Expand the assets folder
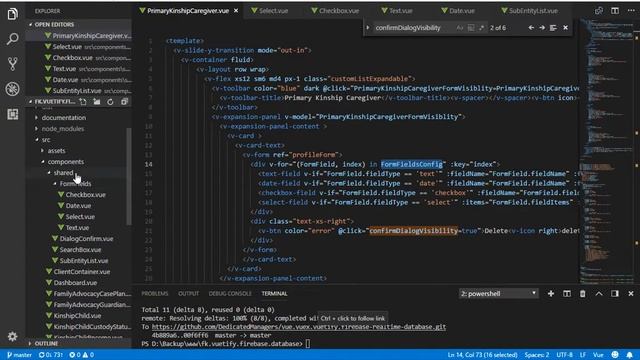The image size is (640, 360). click(56, 151)
